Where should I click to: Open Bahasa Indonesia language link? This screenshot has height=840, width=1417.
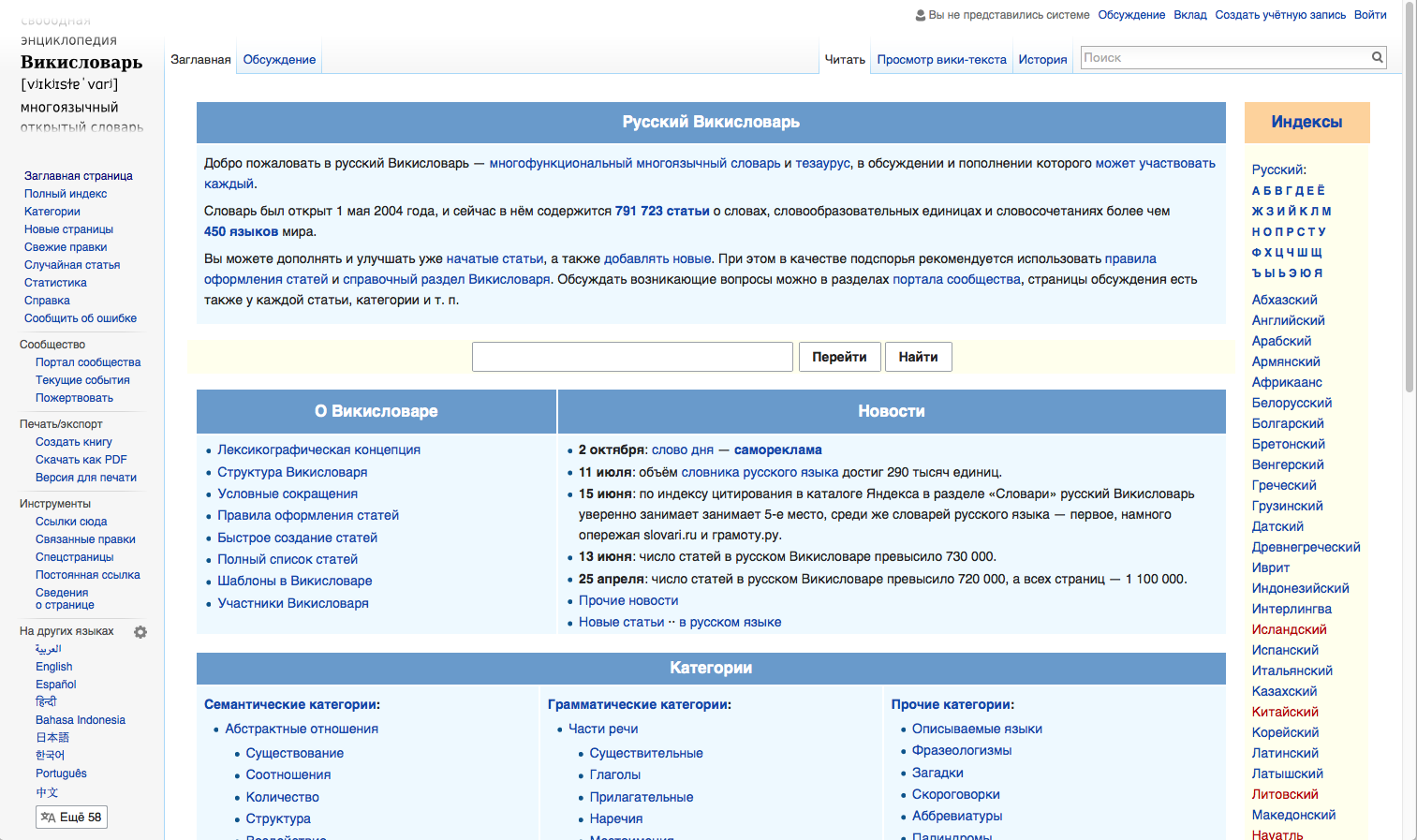81,720
